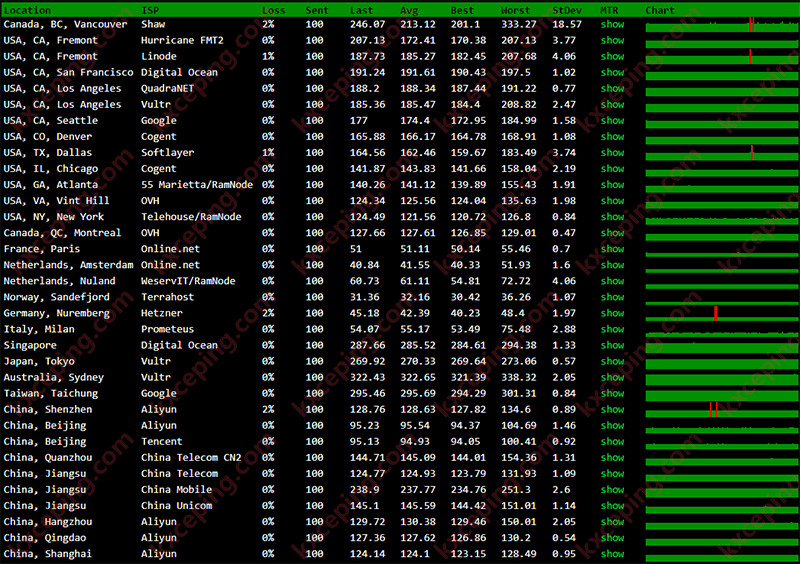Select the 322.65 average value cell
Screen dimensions: 800x564
coord(418,377)
